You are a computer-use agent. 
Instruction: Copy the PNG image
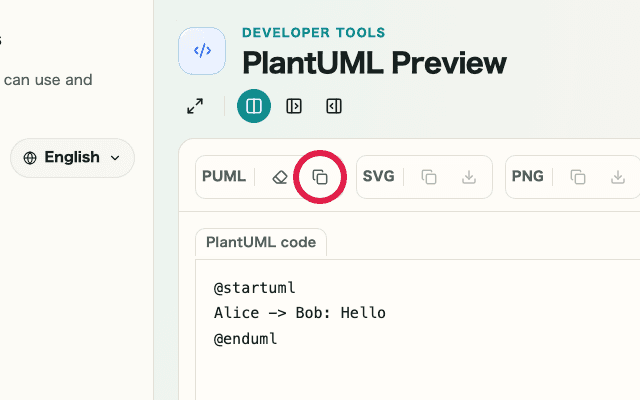(x=578, y=177)
